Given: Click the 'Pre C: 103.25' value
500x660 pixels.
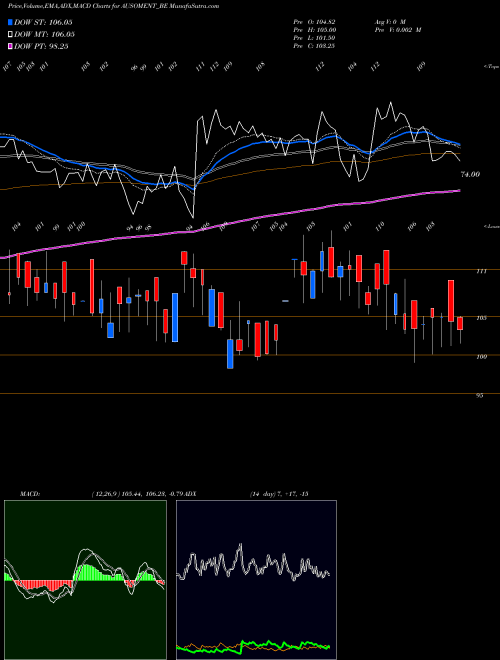Looking at the screenshot, I should [x=314, y=46].
